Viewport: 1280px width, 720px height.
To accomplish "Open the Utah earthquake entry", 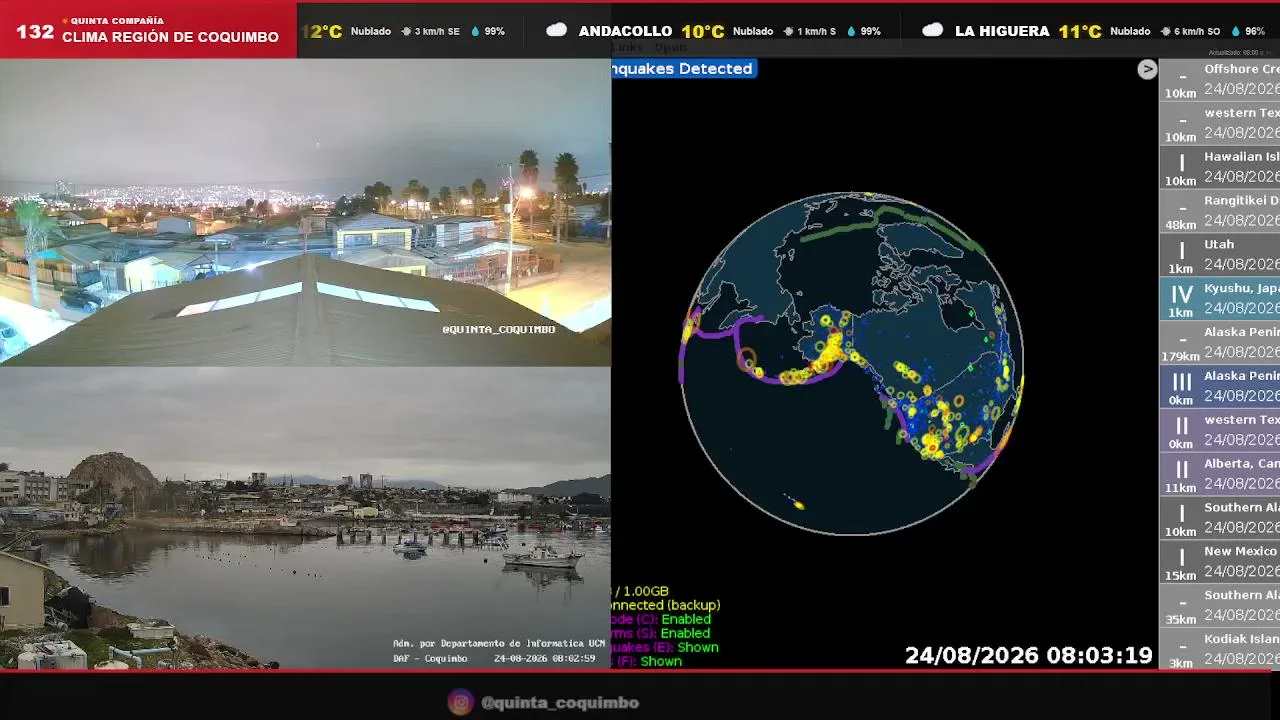I will [x=1220, y=255].
